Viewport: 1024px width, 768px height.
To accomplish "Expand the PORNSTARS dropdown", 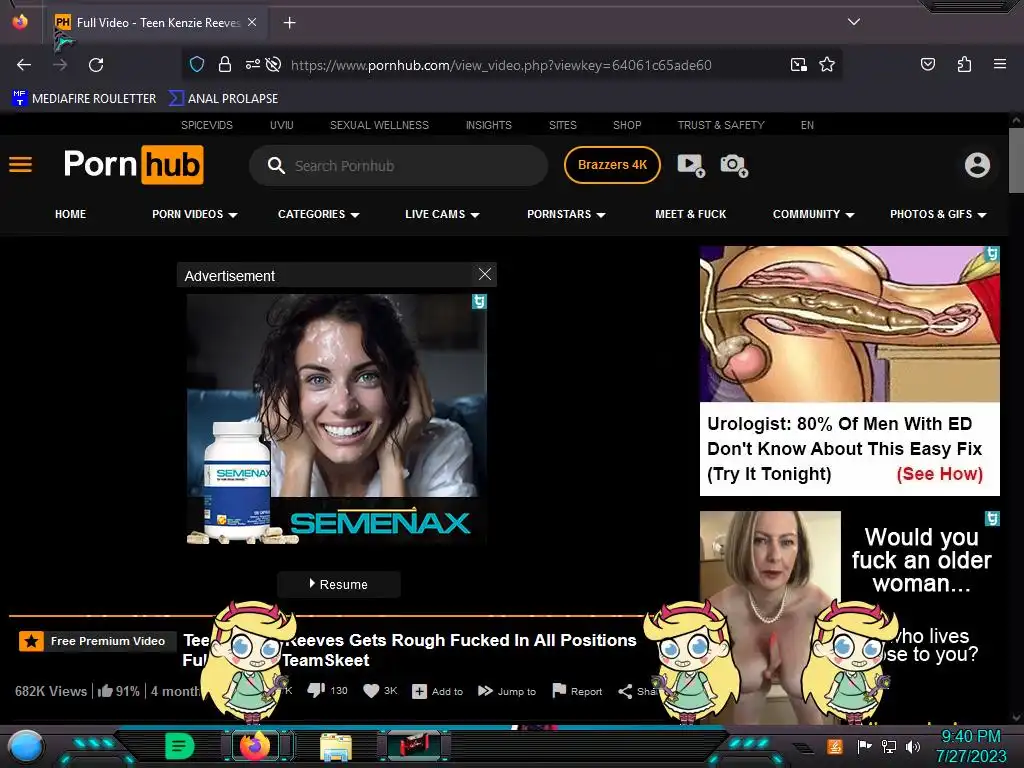I will click(566, 214).
